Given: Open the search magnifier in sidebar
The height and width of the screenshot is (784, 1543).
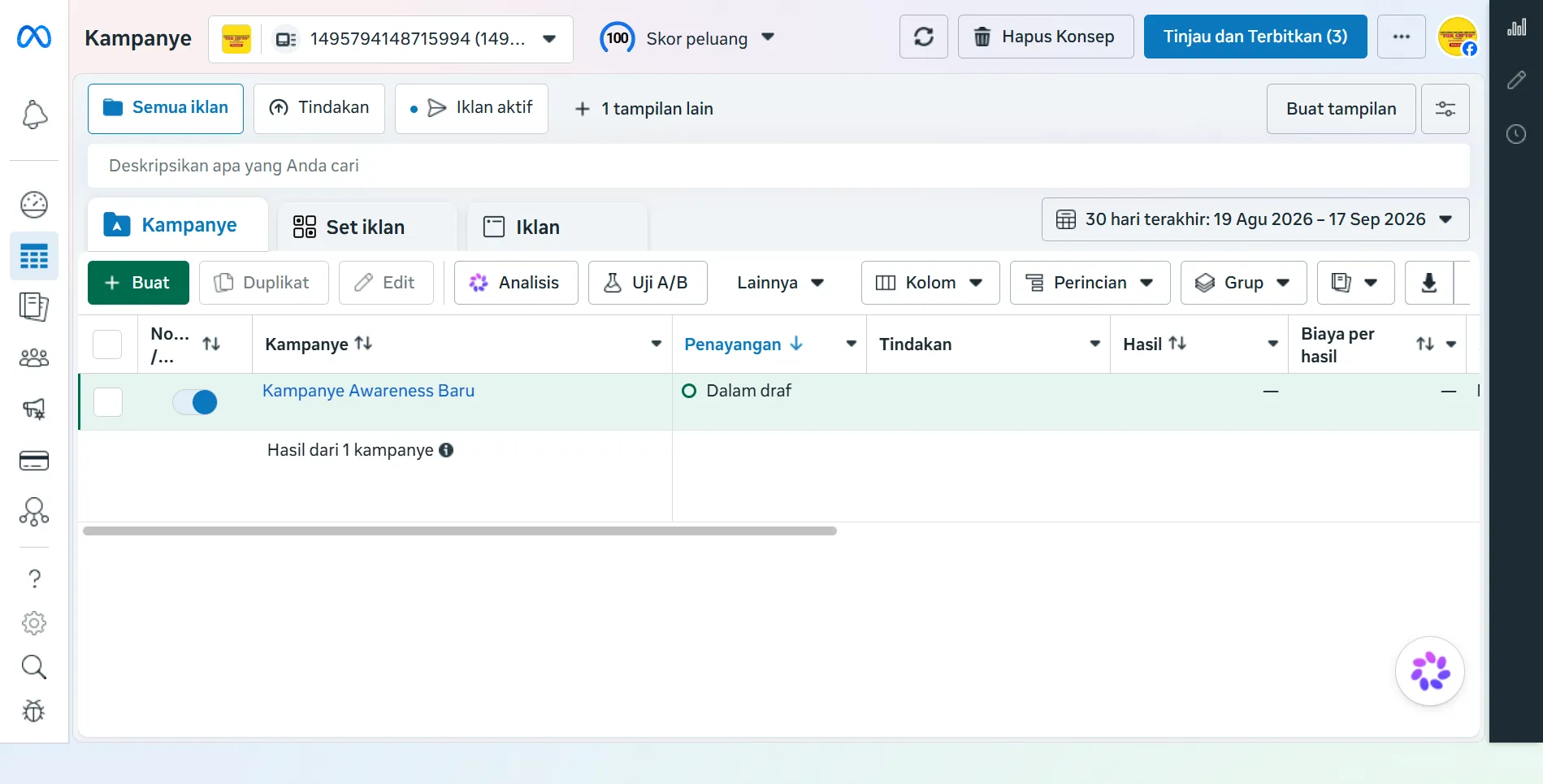Looking at the screenshot, I should coord(34,667).
